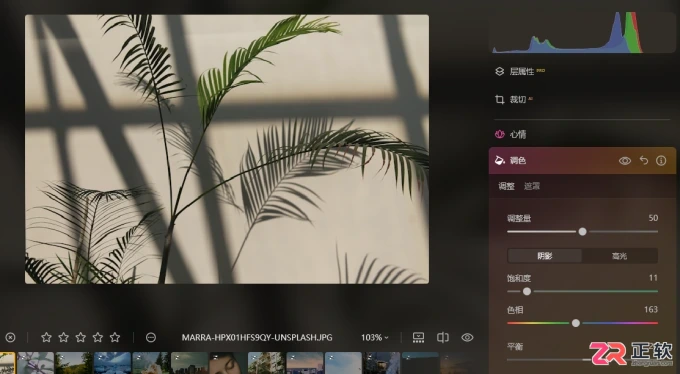Select the 高光 highlights segment
The image size is (680, 374).
[x=619, y=256]
